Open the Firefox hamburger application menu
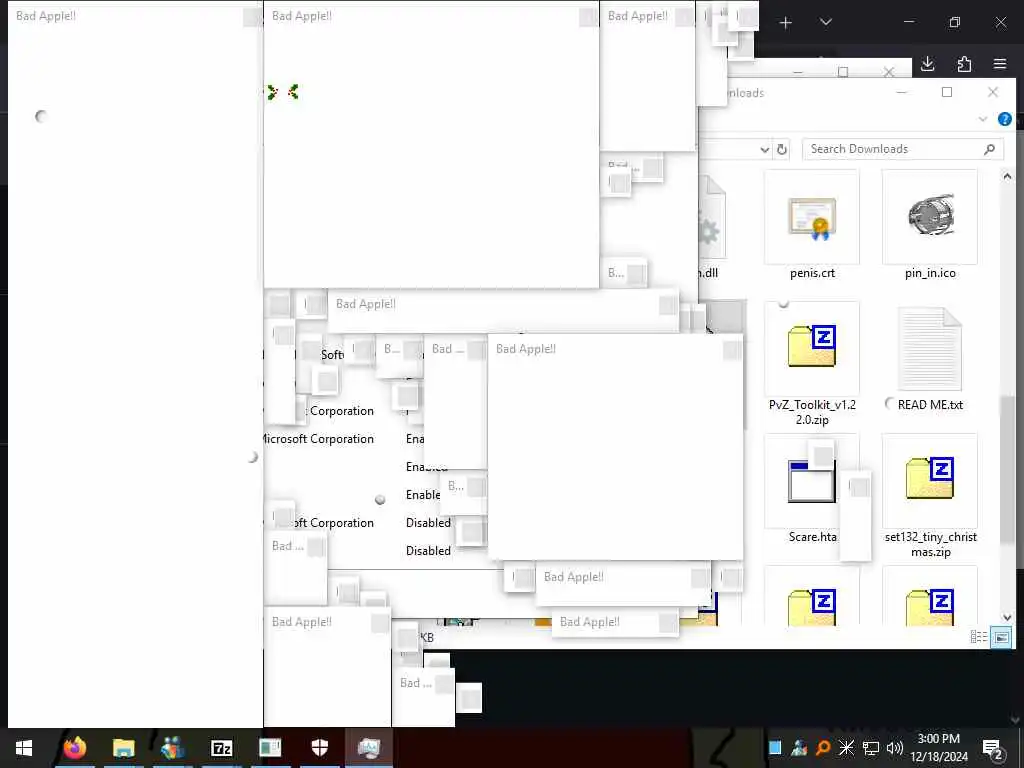Image resolution: width=1024 pixels, height=768 pixels. (1000, 63)
